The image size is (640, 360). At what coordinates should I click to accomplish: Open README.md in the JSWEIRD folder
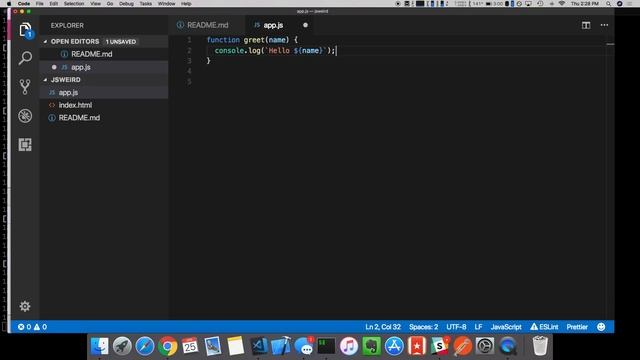(79, 118)
